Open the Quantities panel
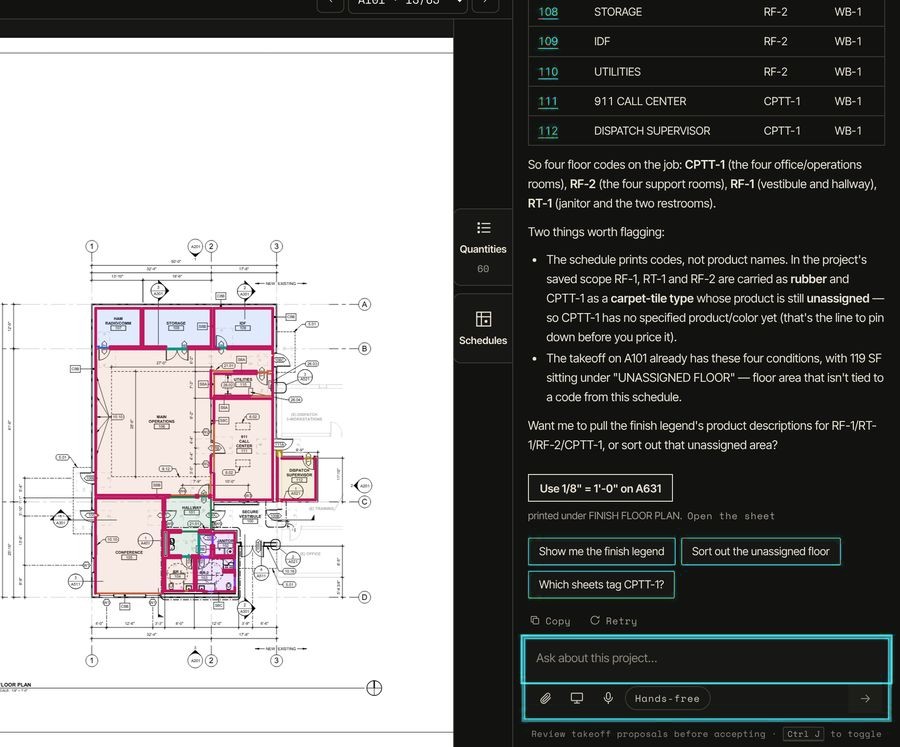This screenshot has width=900, height=747. pyautogui.click(x=483, y=247)
